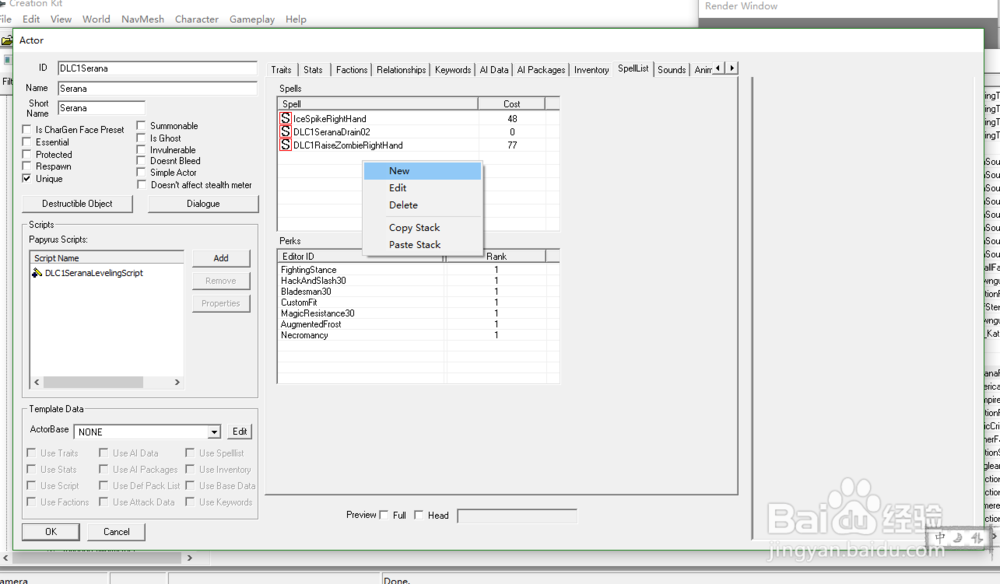Enable the Protected checkbox

point(27,154)
